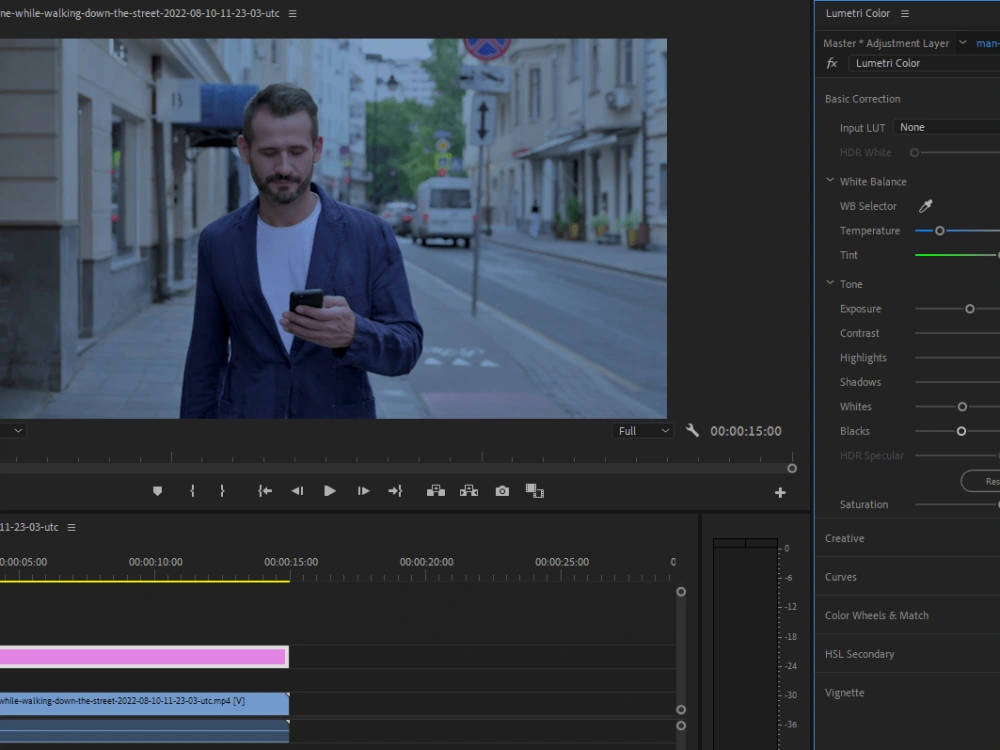Viewport: 1000px width, 750px height.
Task: Play the program monitor video
Action: 330,491
